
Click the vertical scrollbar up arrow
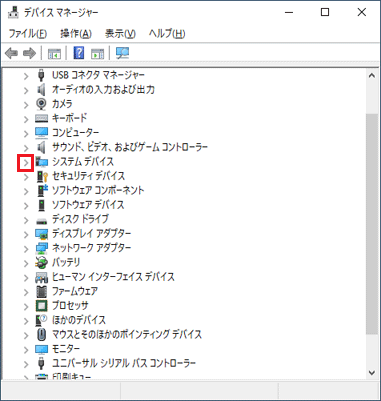click(x=372, y=76)
